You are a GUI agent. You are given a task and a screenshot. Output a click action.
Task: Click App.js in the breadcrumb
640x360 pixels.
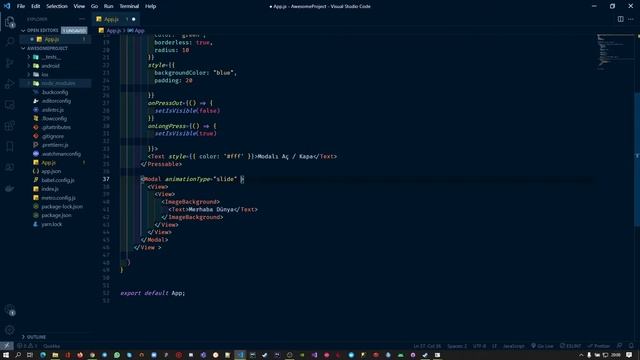click(x=113, y=31)
